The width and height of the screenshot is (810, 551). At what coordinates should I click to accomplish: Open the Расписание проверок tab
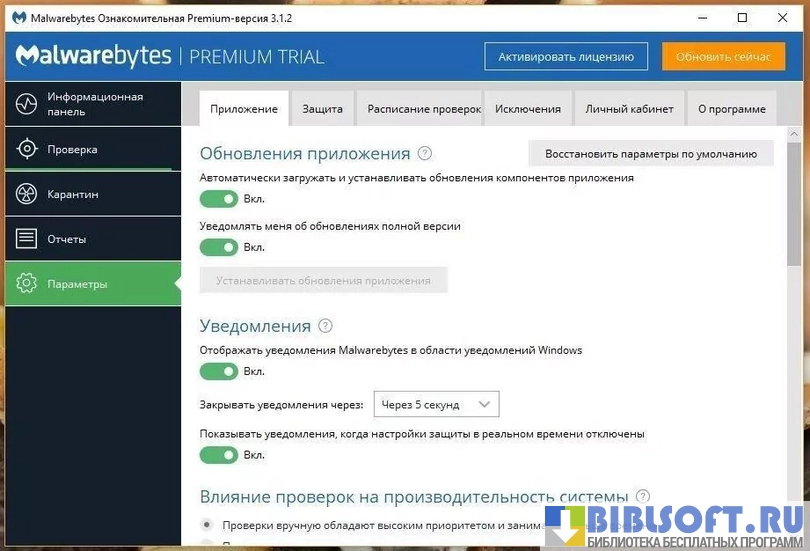click(424, 109)
